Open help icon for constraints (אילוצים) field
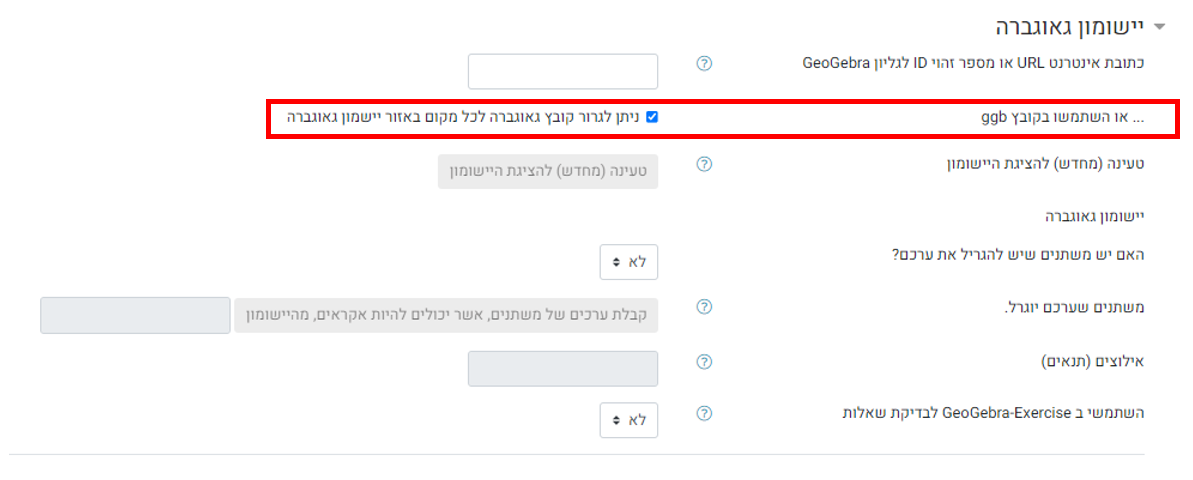The width and height of the screenshot is (1193, 480). pos(705,361)
